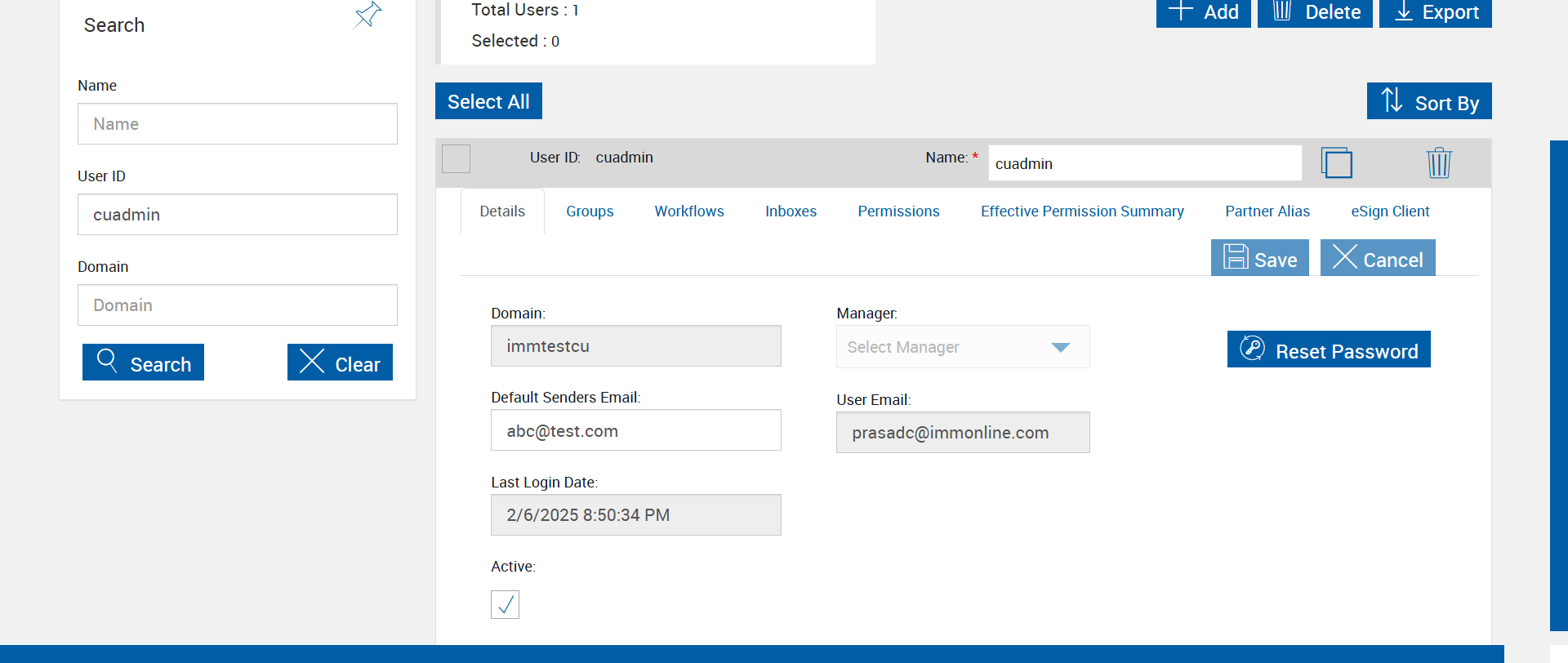This screenshot has width=1568, height=663.
Task: Switch to the eSign Client tab
Action: (x=1390, y=211)
